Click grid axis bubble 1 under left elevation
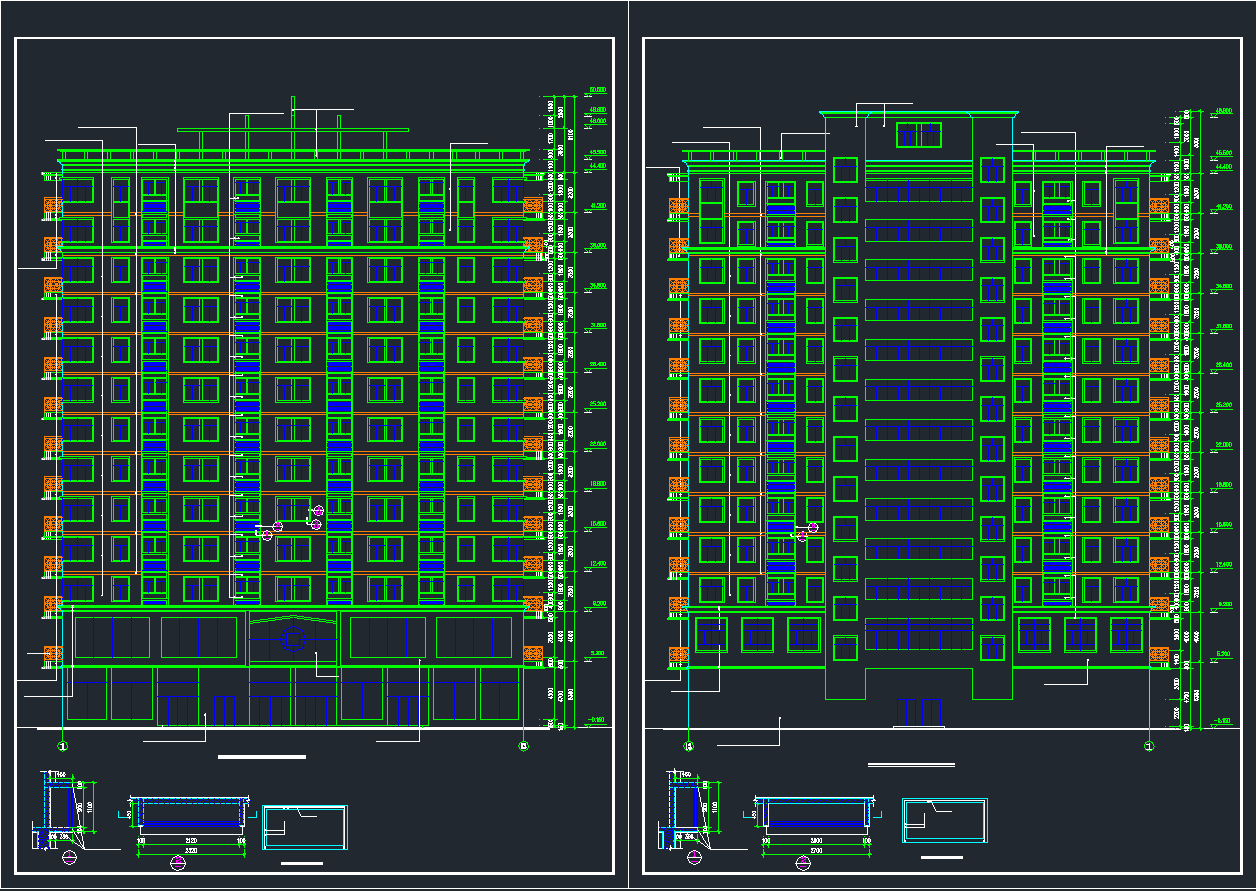 (63, 745)
